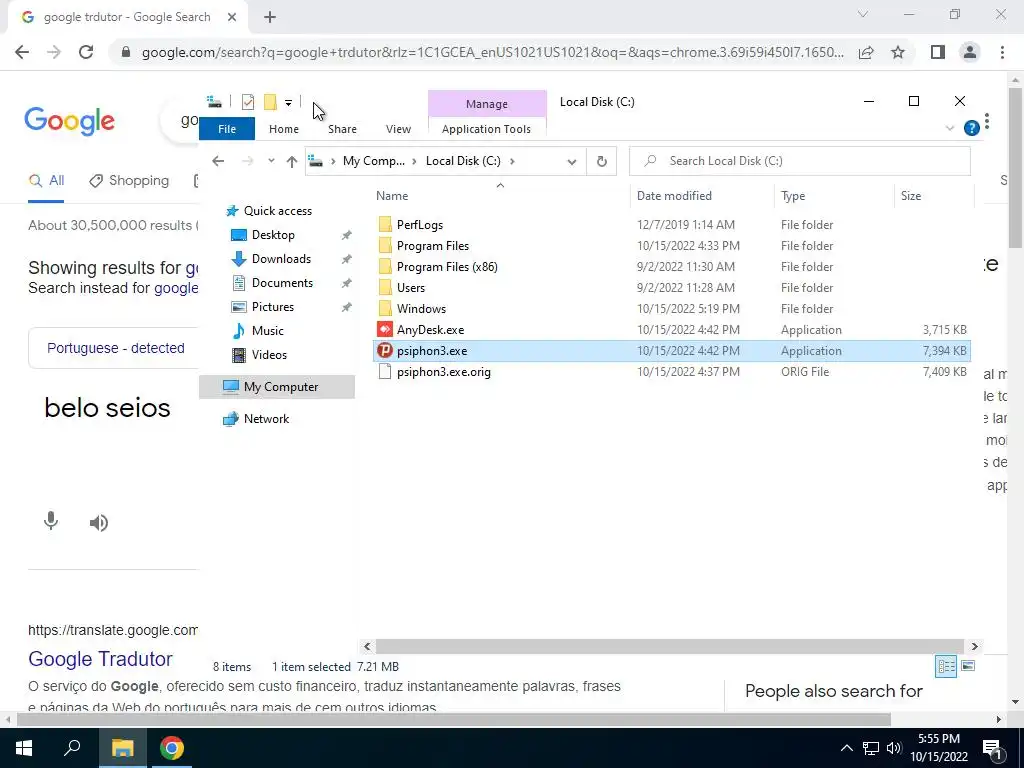Go back in File Explorer
The image size is (1024, 768).
point(218,161)
